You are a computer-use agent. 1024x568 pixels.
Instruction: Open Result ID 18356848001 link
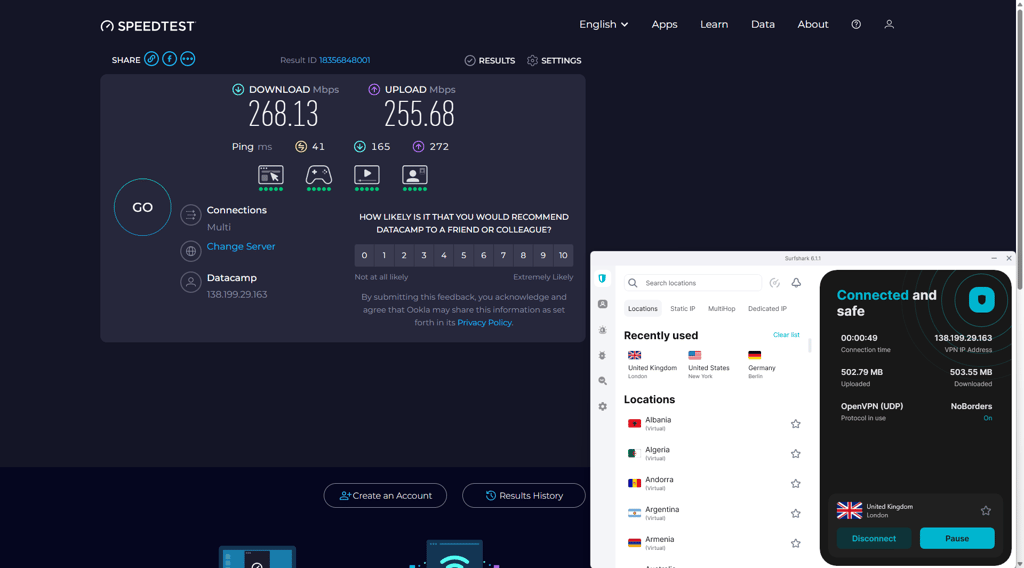click(x=344, y=60)
